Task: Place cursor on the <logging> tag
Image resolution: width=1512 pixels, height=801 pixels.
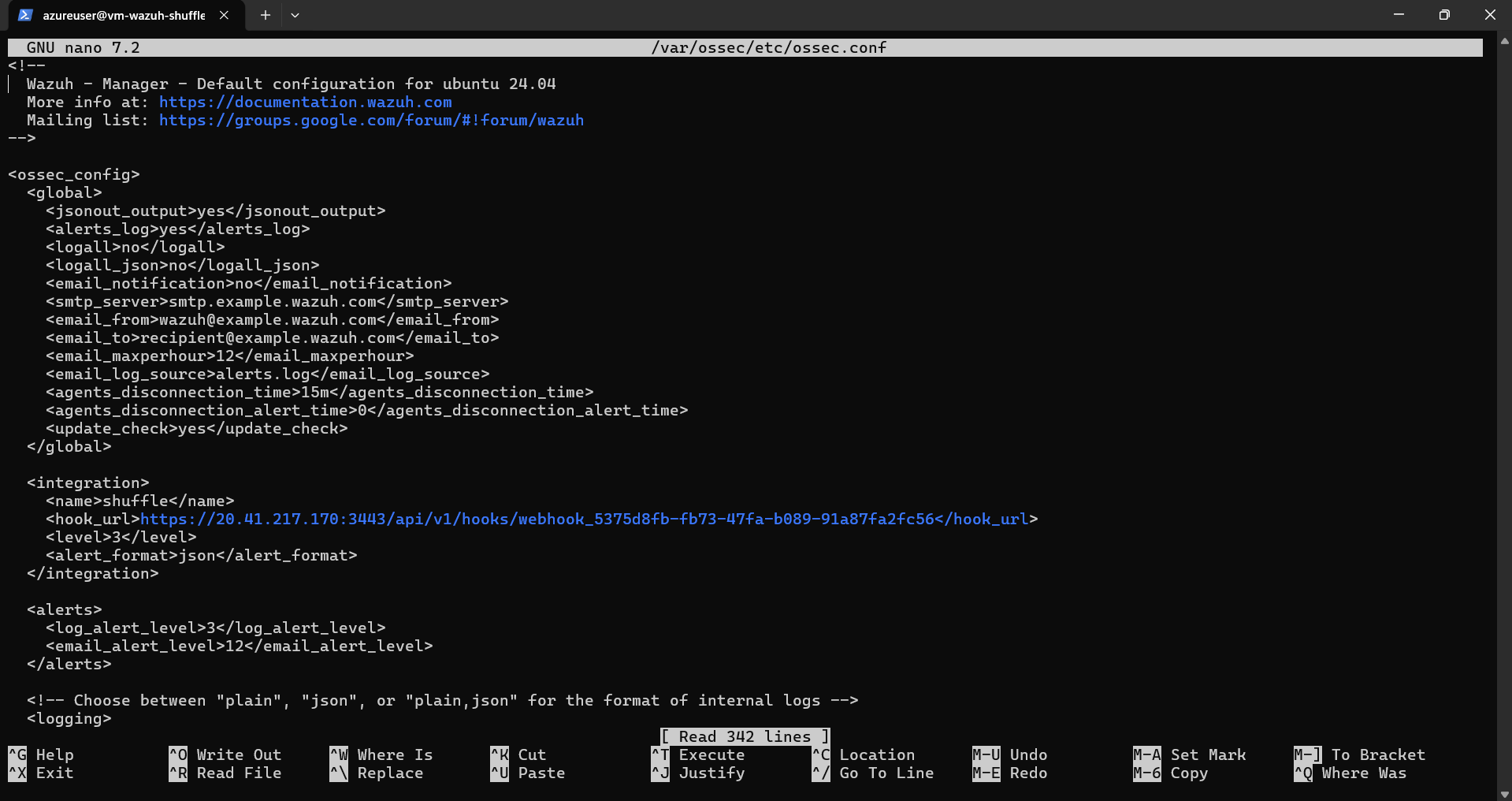Action: tap(69, 718)
